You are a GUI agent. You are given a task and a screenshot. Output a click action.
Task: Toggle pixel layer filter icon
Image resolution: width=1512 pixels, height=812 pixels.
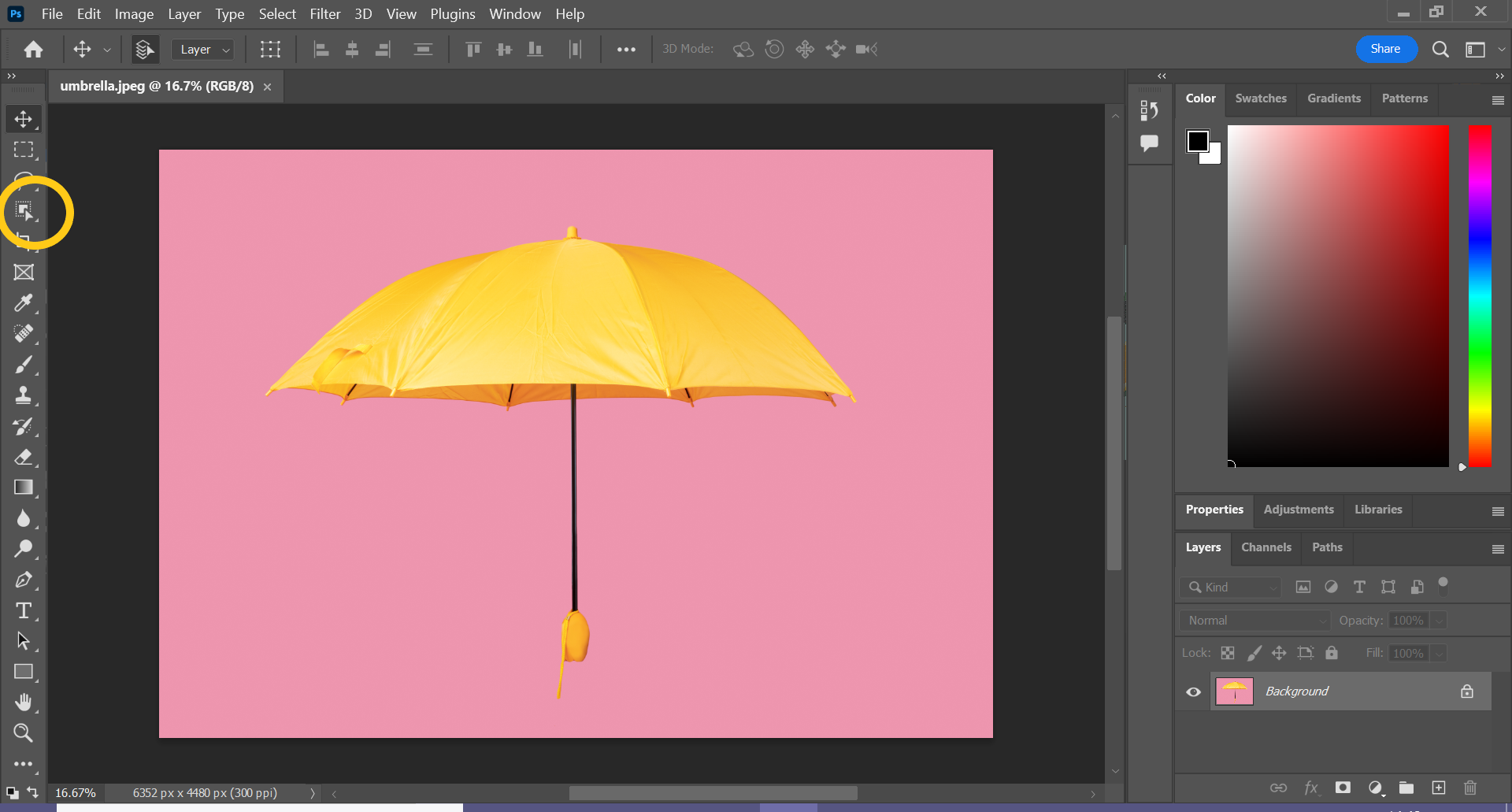click(1303, 587)
